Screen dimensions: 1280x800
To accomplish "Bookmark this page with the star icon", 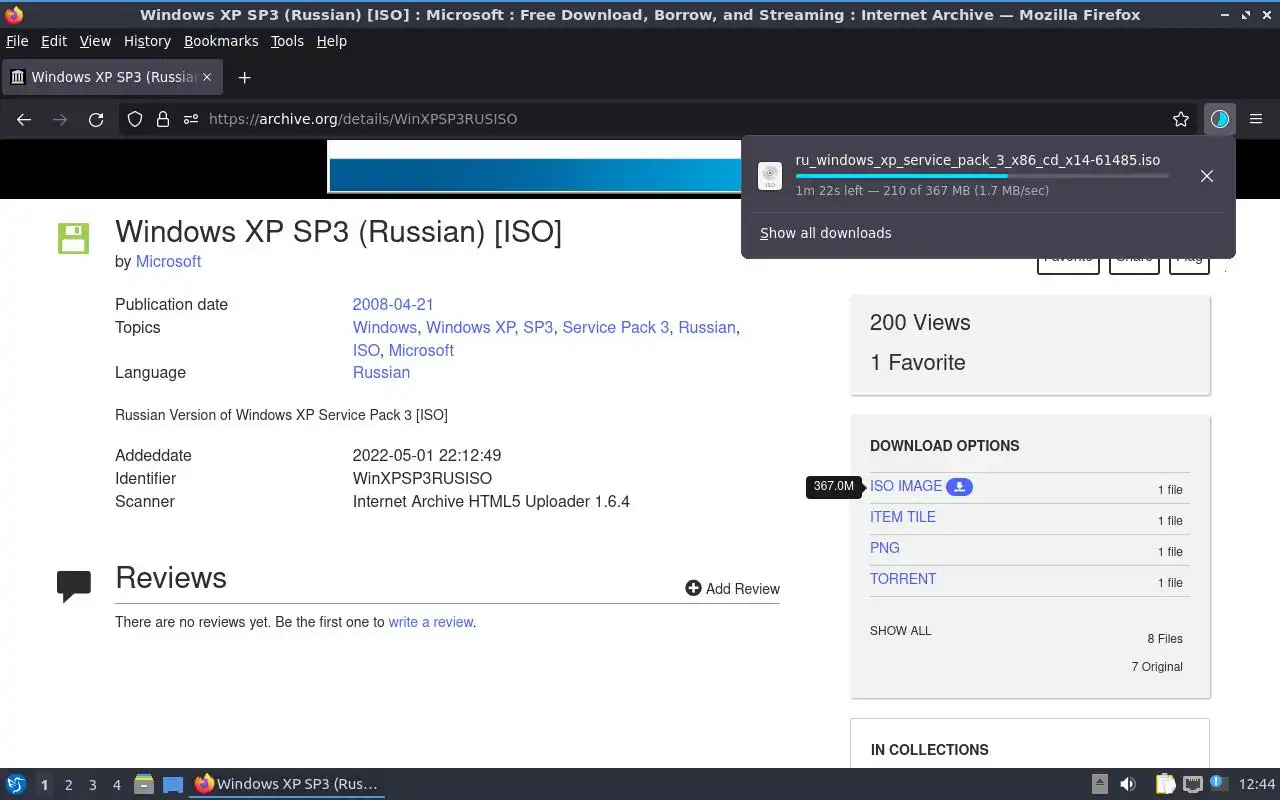I will 1181,119.
